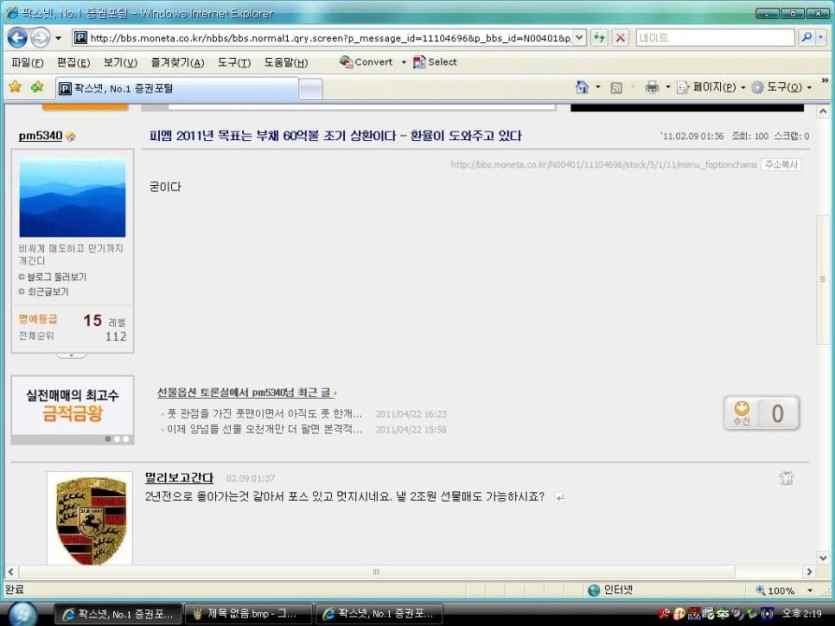Screen dimensions: 835x626
Task: Click the Windows Start orb
Action: point(23,612)
